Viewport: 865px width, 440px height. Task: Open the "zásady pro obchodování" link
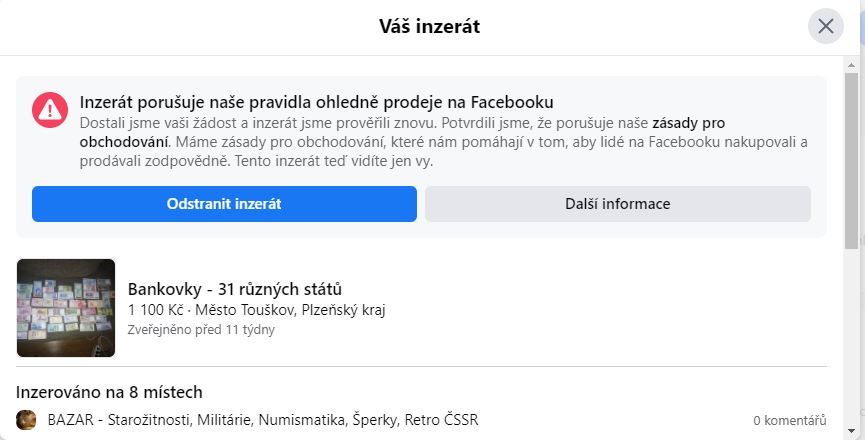(688, 123)
